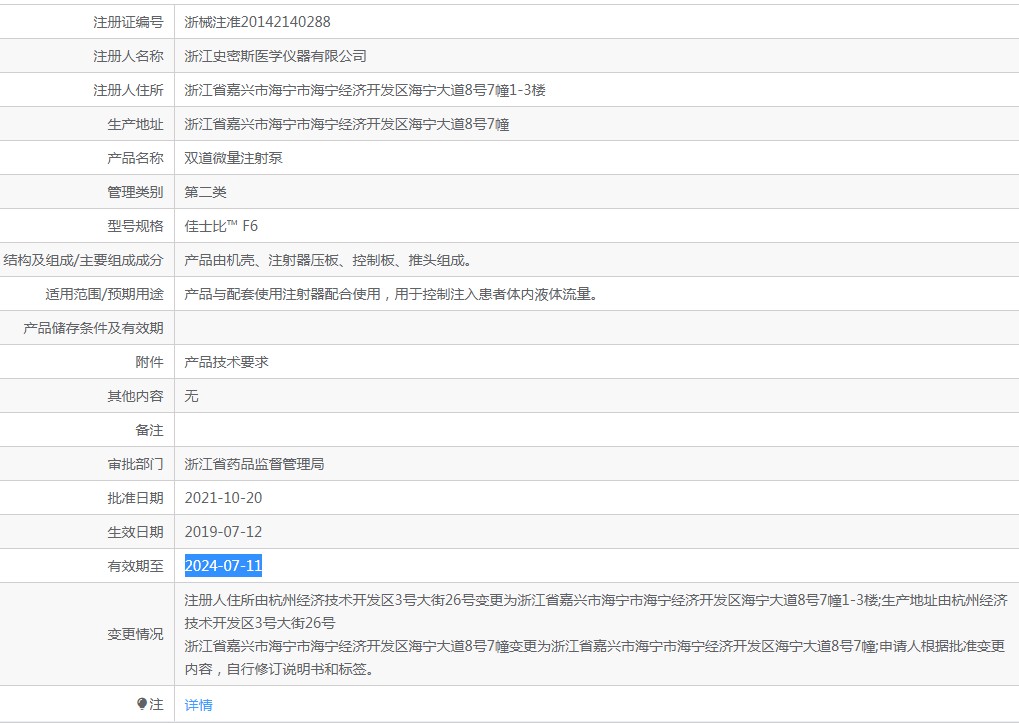This screenshot has height=723, width=1019.
Task: Click the 生效日期 label
Action: (135, 532)
